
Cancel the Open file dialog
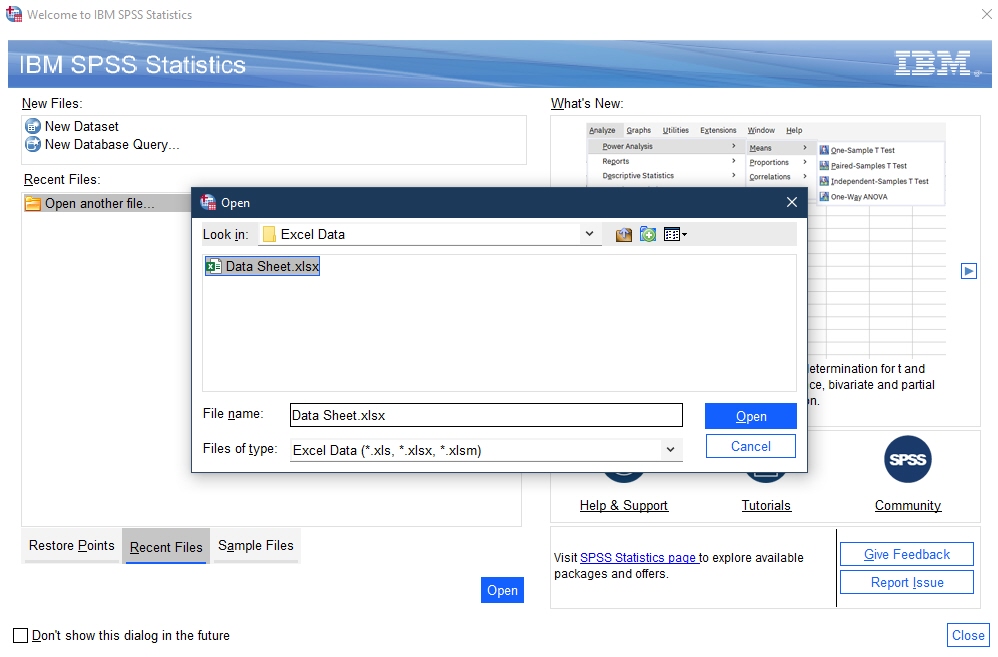[x=751, y=446]
